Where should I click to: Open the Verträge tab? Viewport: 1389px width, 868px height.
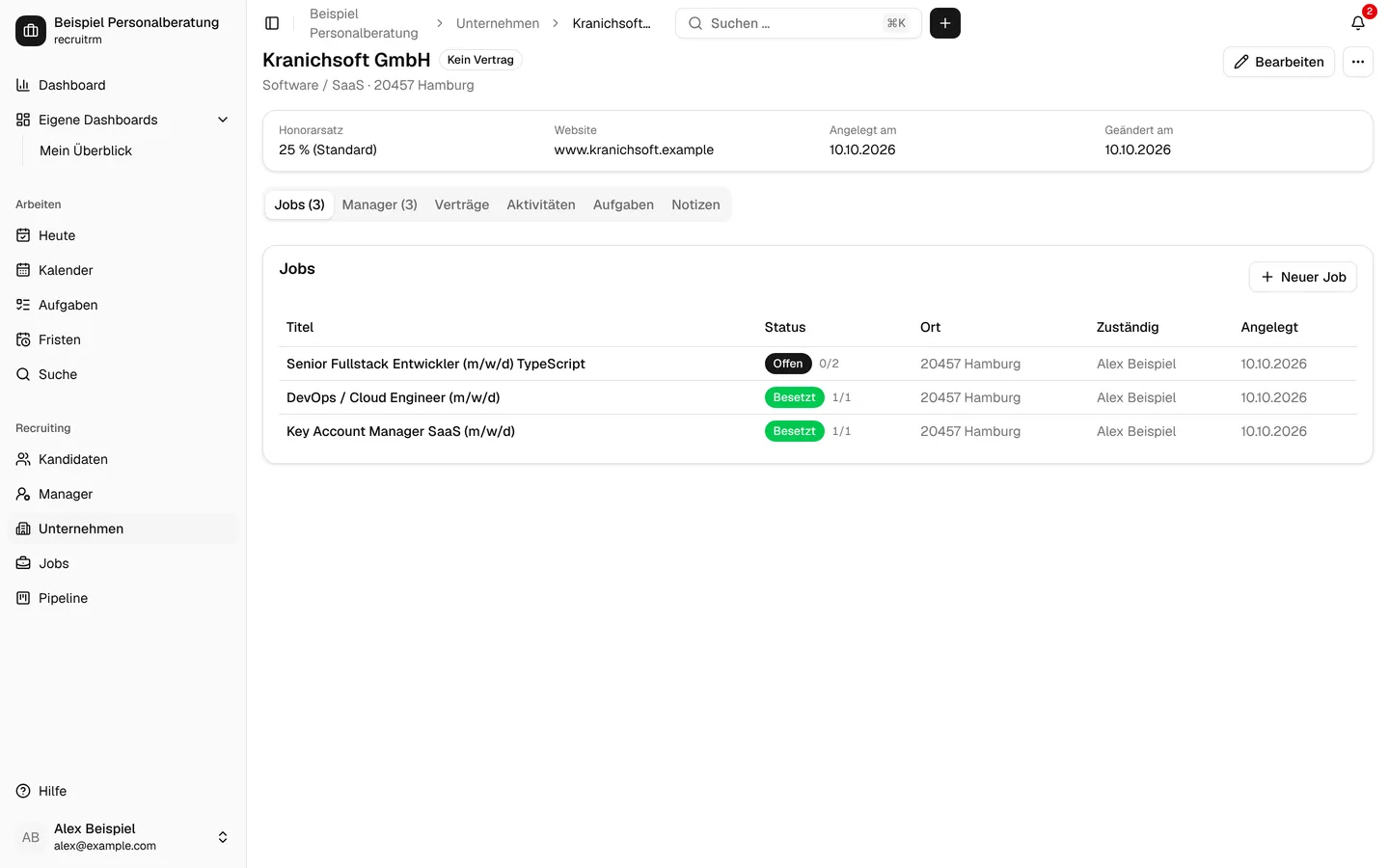click(462, 204)
